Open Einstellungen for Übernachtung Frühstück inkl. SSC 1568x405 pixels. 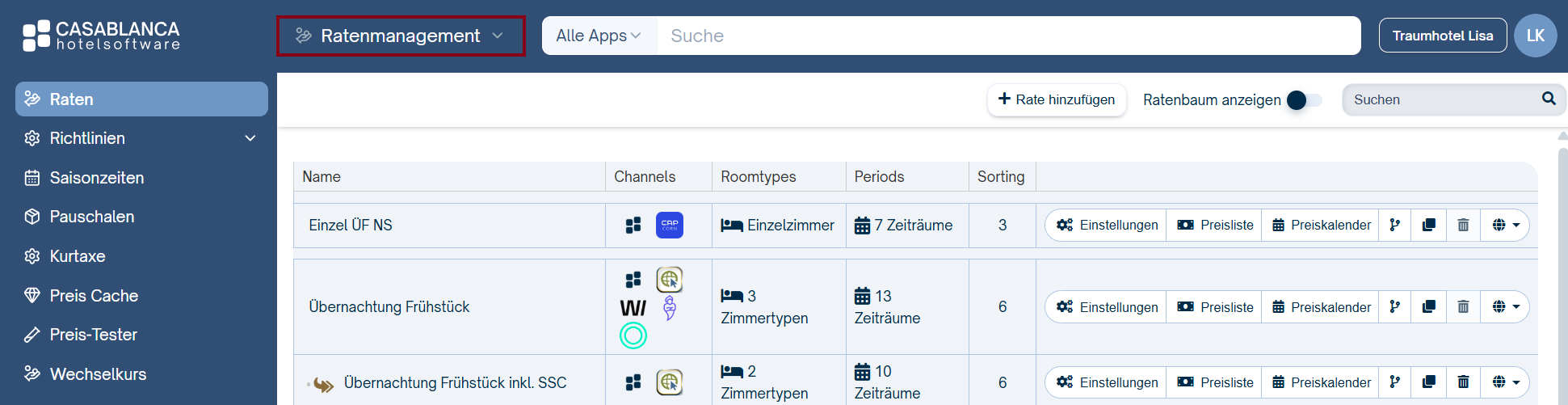click(x=1107, y=382)
